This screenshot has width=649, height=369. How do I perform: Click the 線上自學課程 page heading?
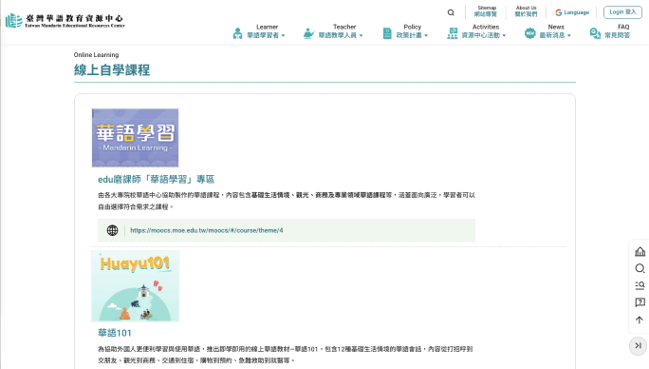tap(112, 70)
